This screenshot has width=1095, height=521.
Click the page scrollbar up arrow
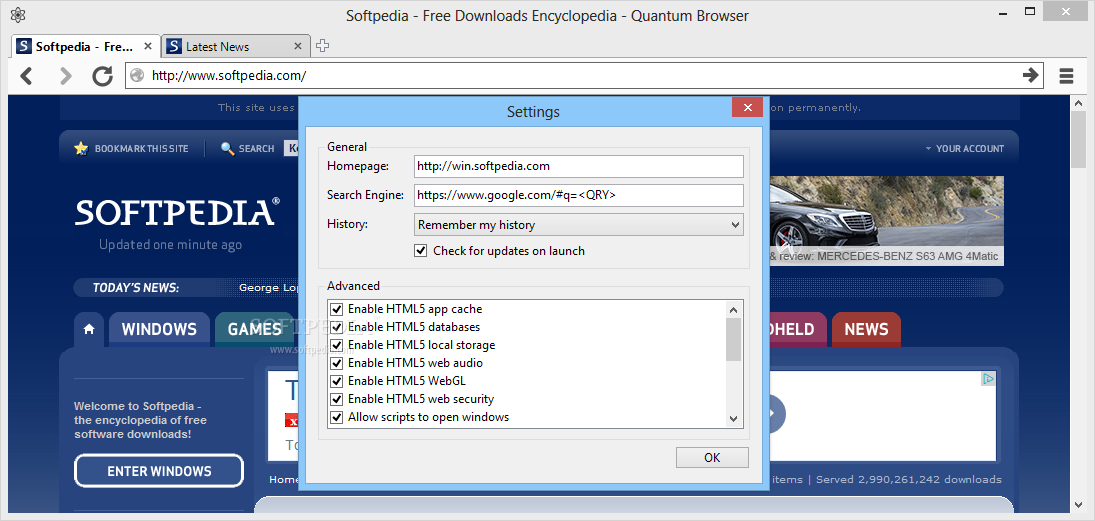coord(1078,103)
